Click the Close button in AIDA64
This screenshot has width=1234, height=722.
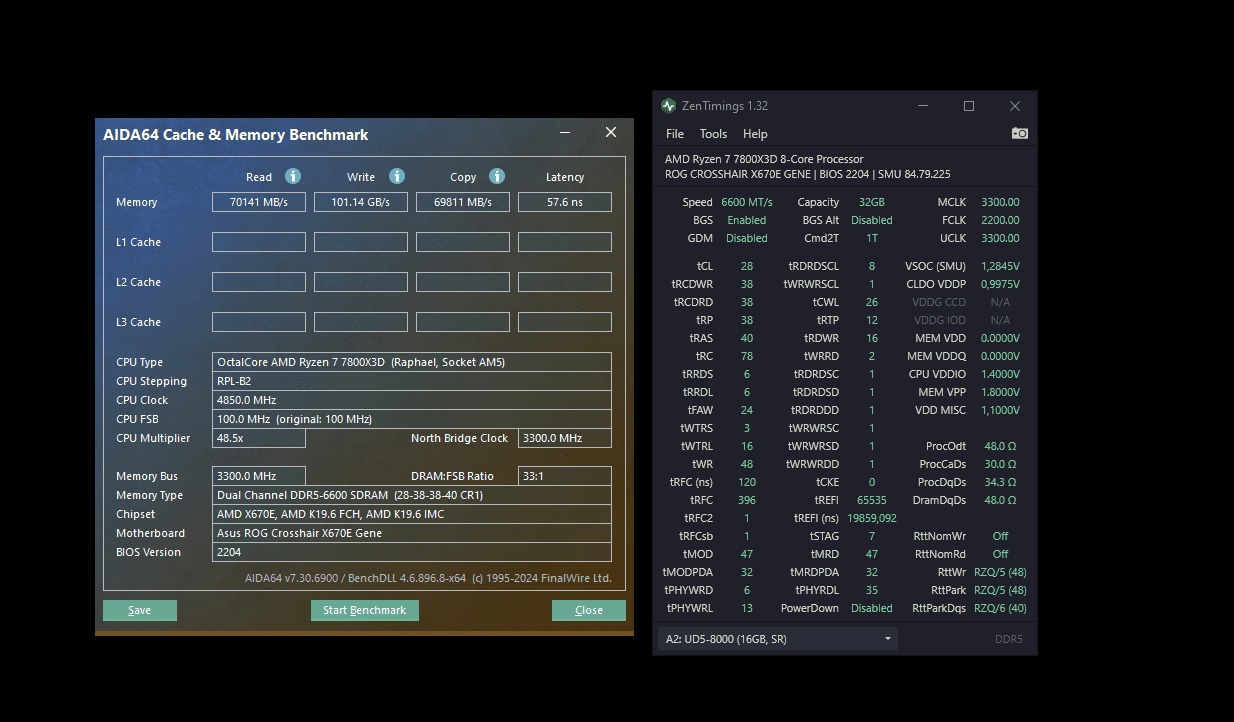[x=589, y=610]
